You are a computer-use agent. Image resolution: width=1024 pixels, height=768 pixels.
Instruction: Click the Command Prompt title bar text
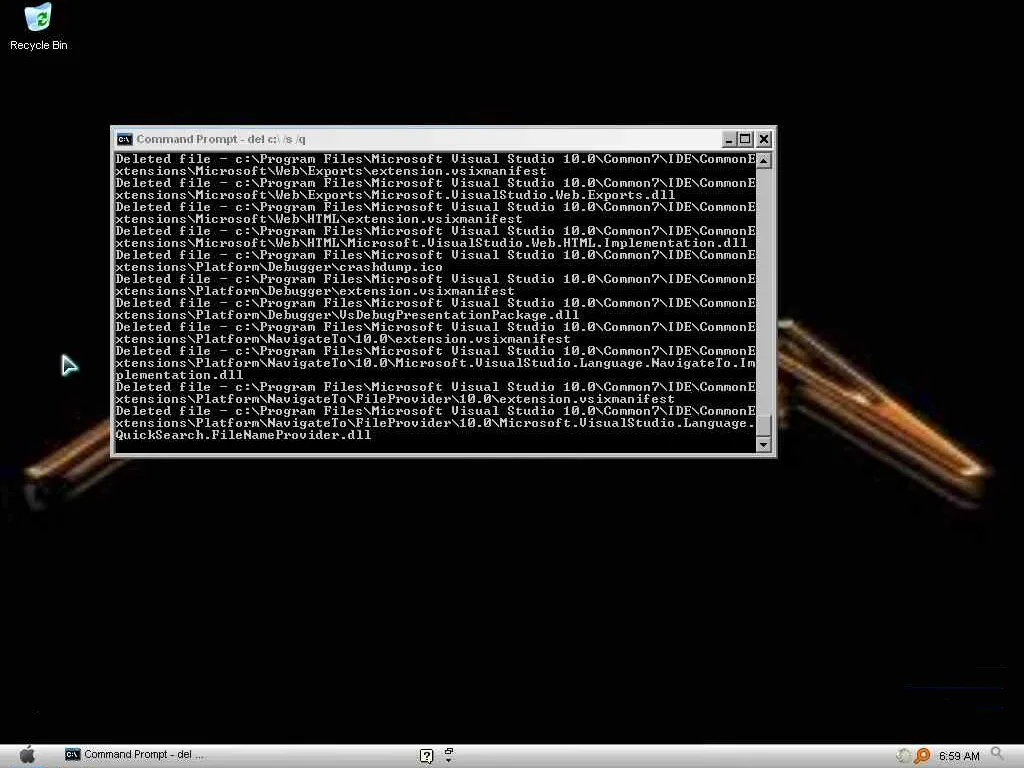click(x=221, y=139)
